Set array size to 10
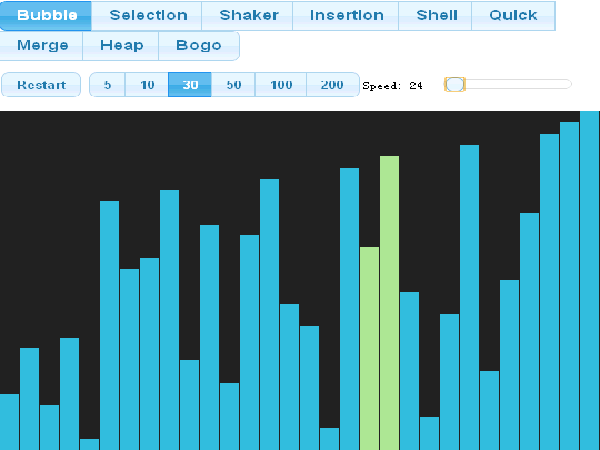Screen dimensions: 600x450 [147, 85]
